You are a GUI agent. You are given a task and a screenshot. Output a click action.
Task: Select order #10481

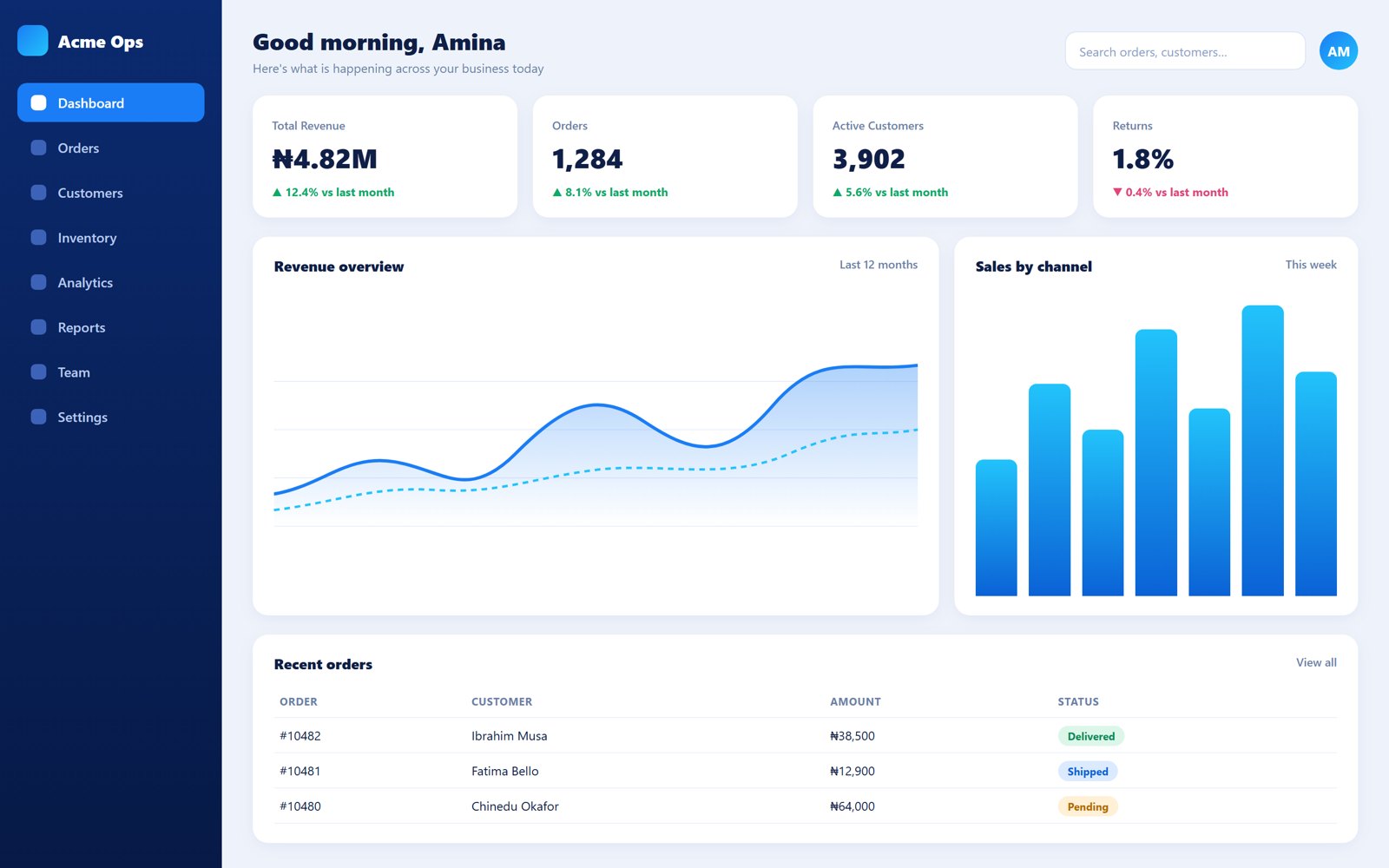(x=300, y=771)
